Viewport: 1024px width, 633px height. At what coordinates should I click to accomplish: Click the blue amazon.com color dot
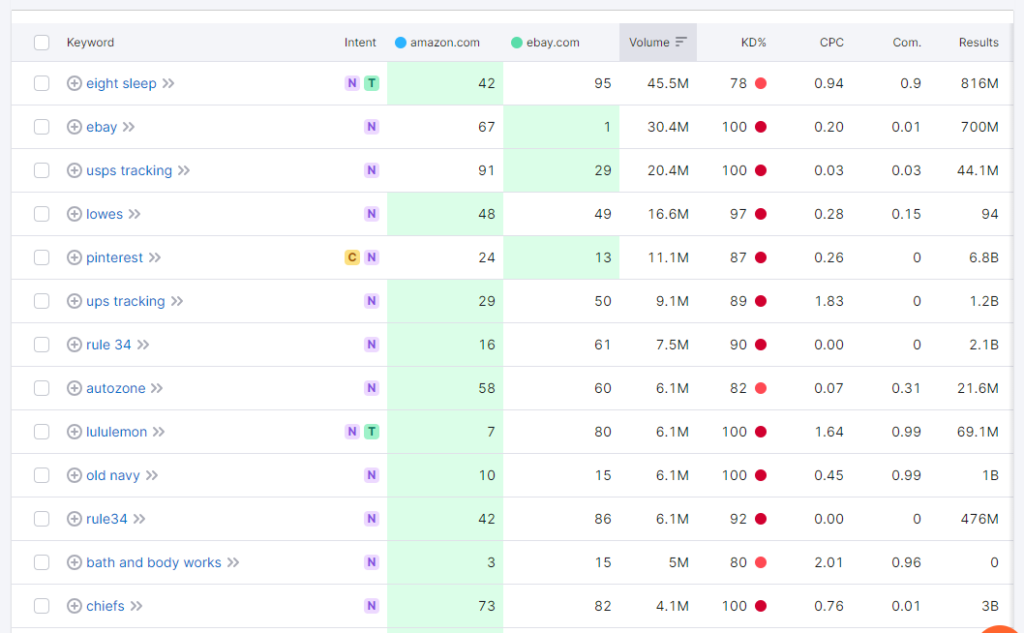click(x=401, y=42)
